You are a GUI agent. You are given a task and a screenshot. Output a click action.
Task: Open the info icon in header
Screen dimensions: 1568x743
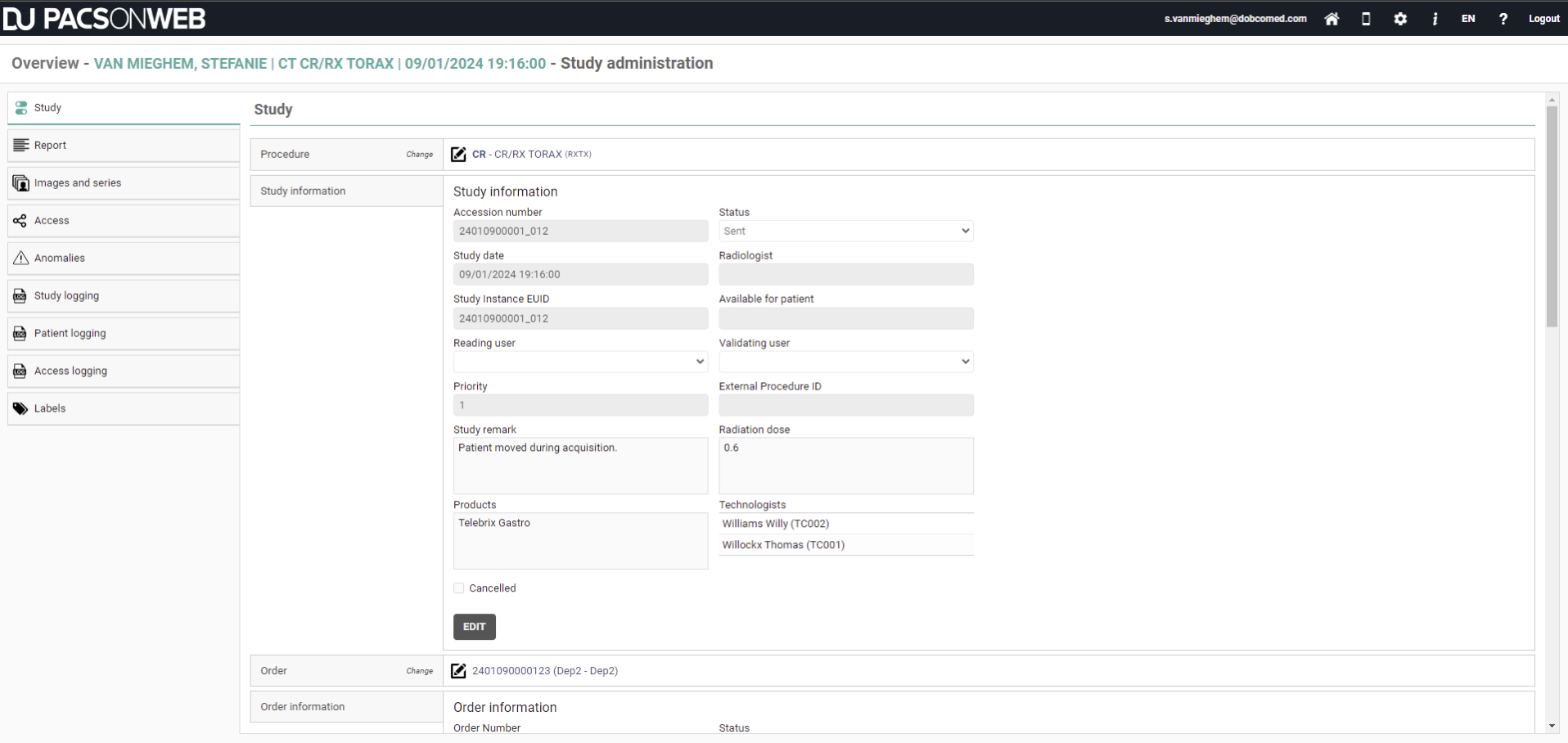tap(1435, 19)
